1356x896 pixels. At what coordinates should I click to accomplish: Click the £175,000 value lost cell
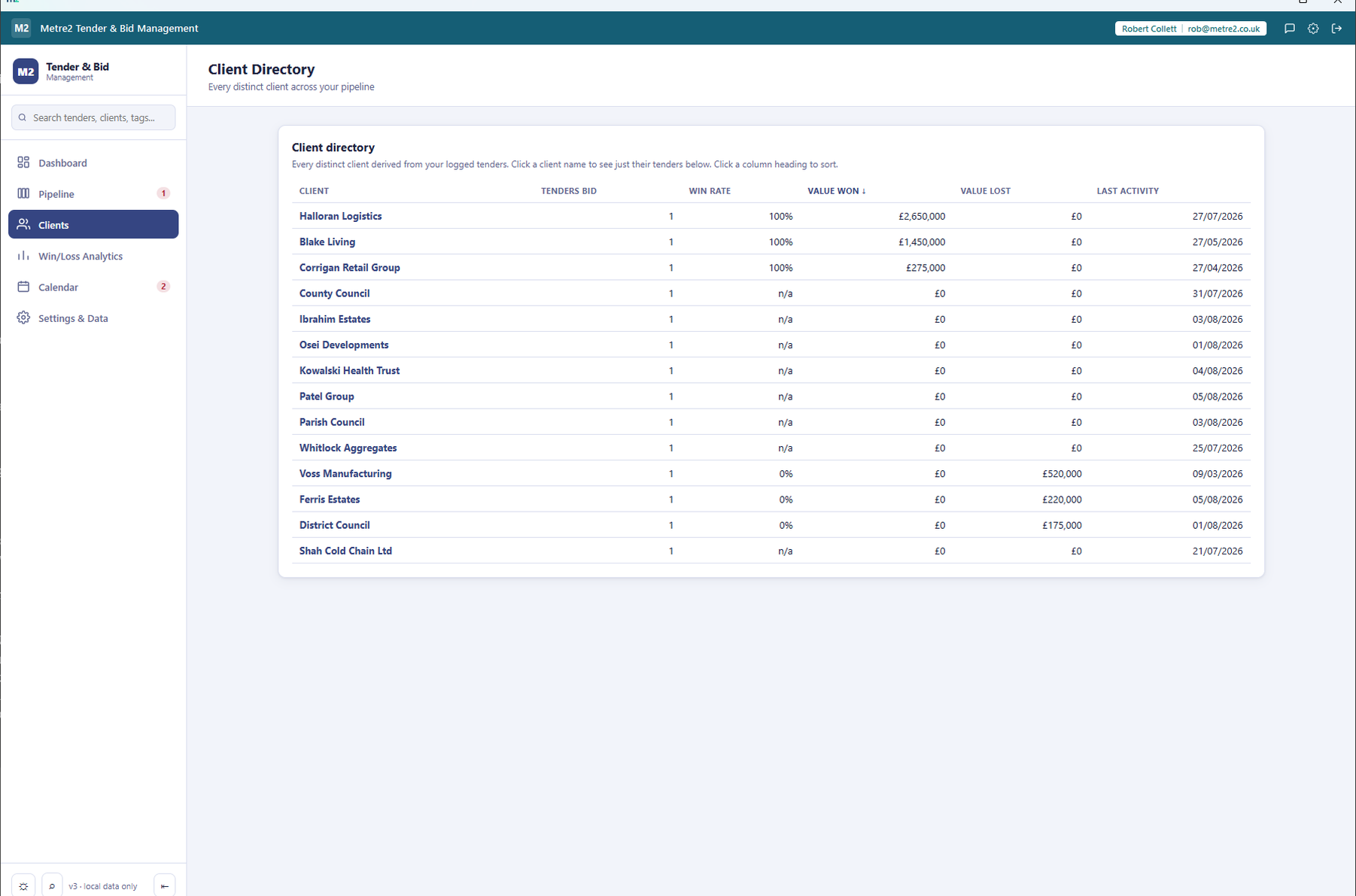pos(1062,525)
